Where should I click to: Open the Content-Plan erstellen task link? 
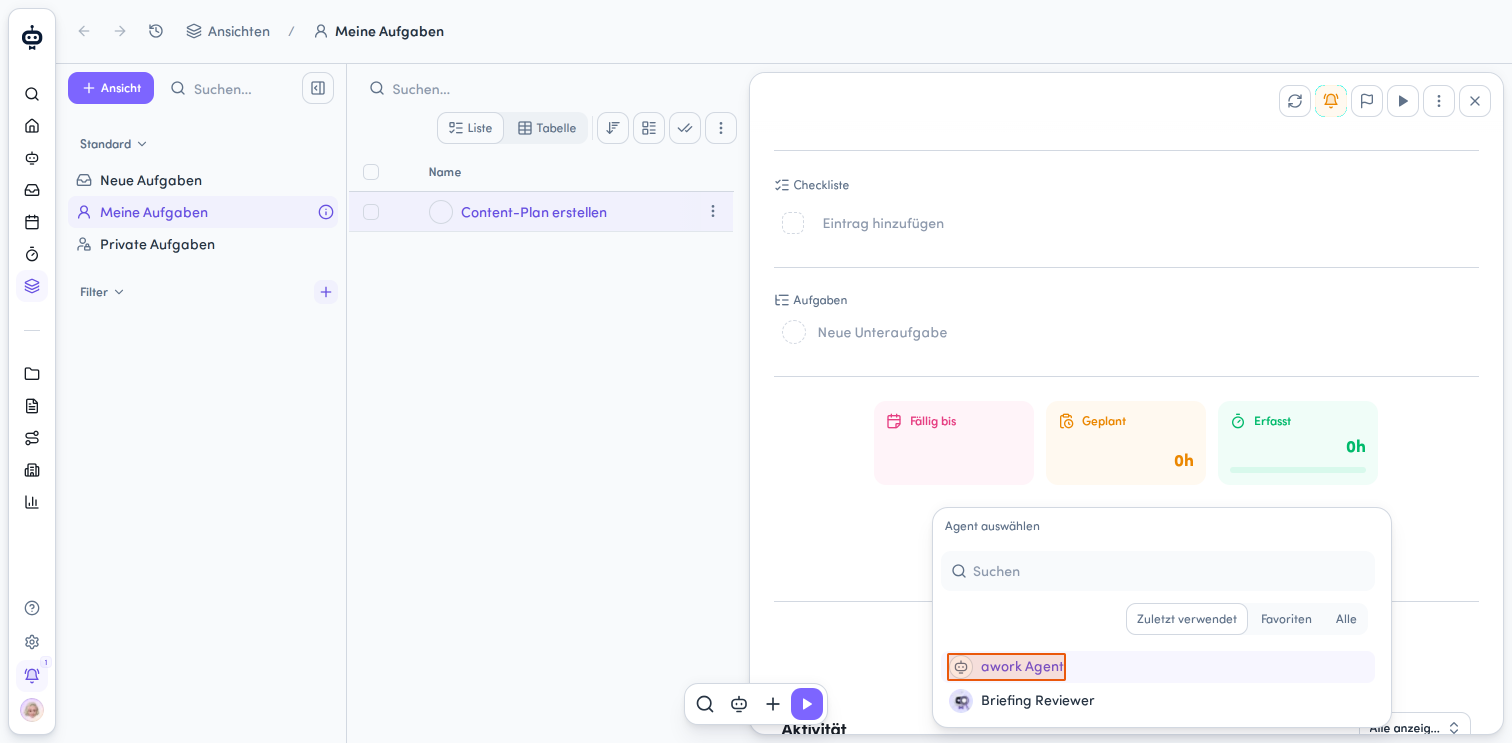[x=534, y=212]
